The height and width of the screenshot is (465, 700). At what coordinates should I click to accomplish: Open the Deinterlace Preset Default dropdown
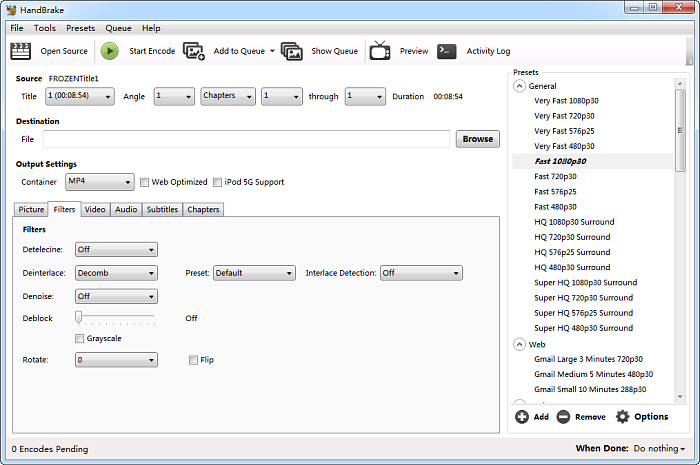pyautogui.click(x=254, y=273)
